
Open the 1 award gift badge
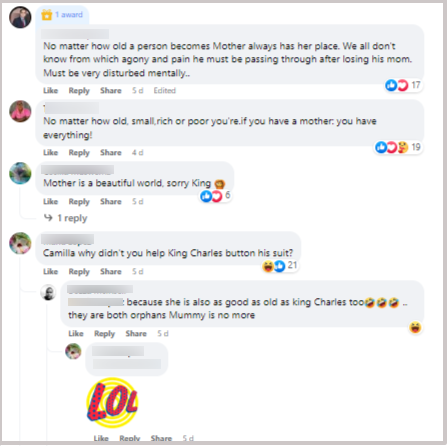[62, 15]
